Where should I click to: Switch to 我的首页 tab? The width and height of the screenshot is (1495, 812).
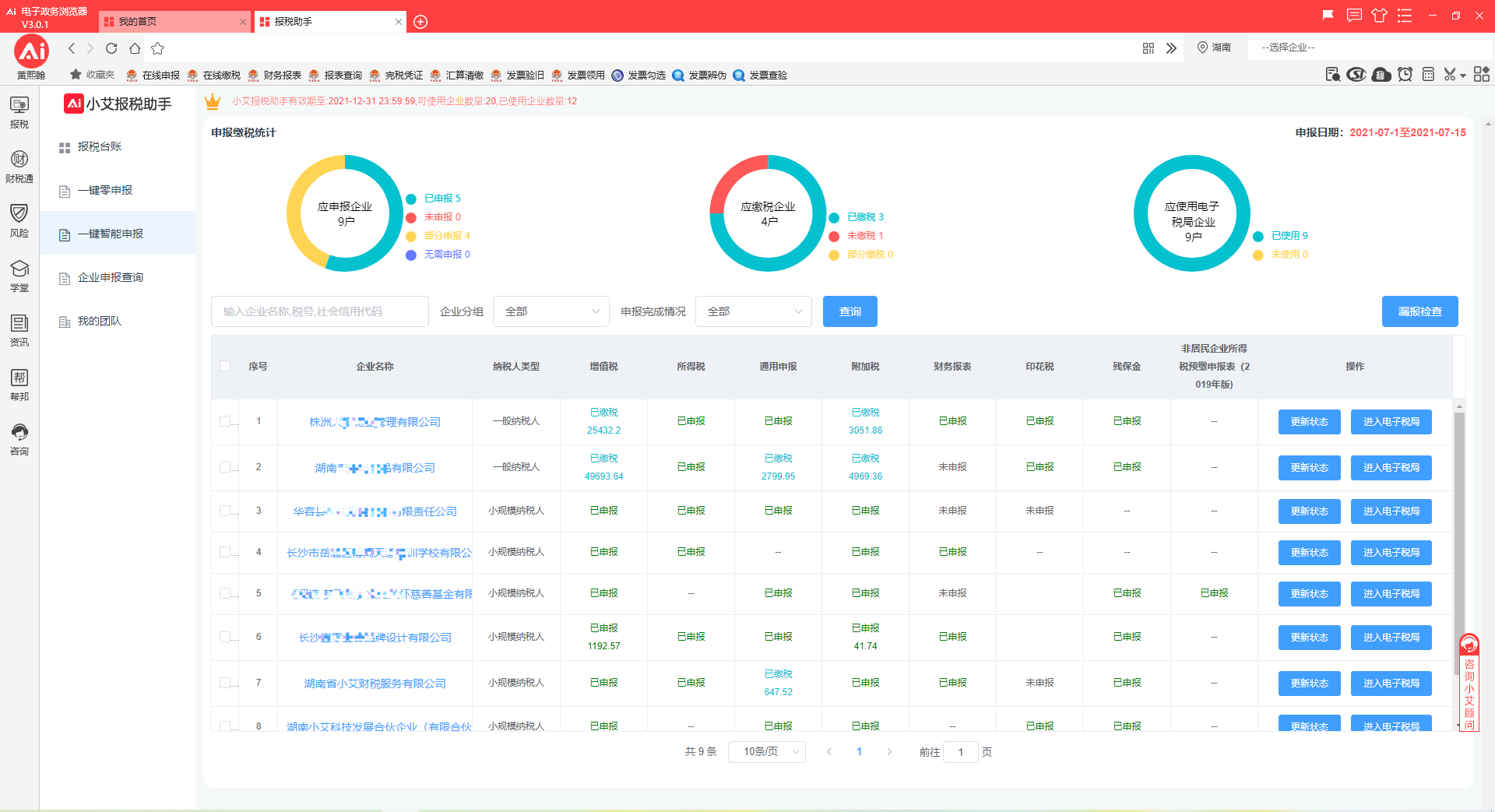175,22
